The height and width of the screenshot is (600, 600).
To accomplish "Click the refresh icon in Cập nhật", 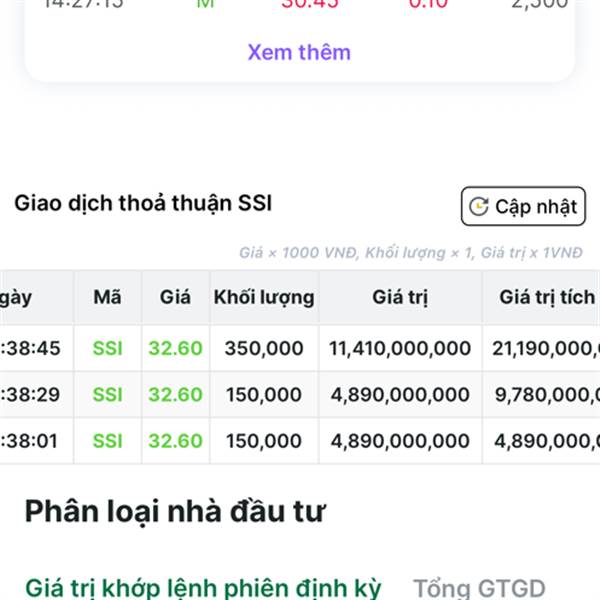I will (x=479, y=207).
